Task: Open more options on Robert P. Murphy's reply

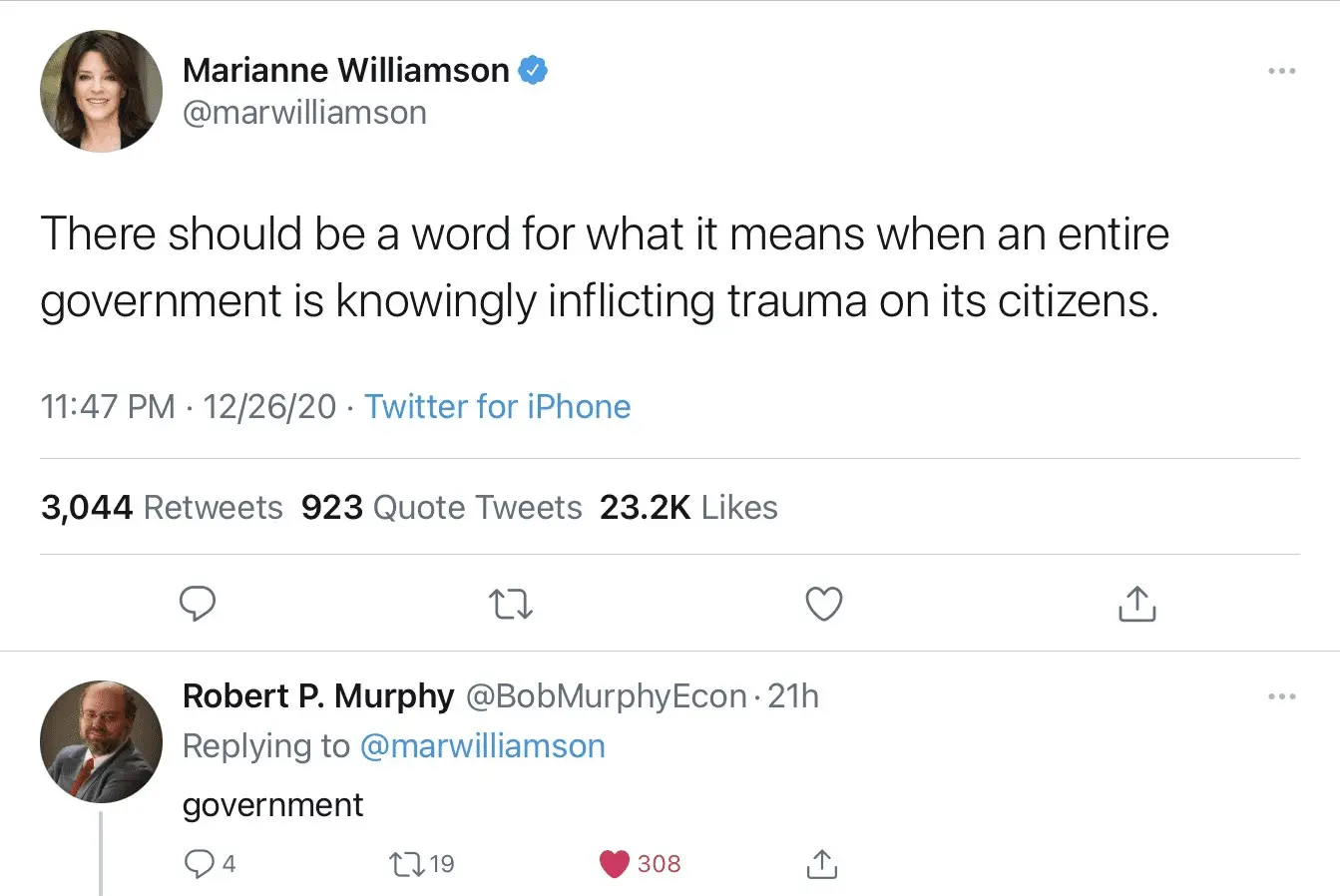Action: [1281, 696]
